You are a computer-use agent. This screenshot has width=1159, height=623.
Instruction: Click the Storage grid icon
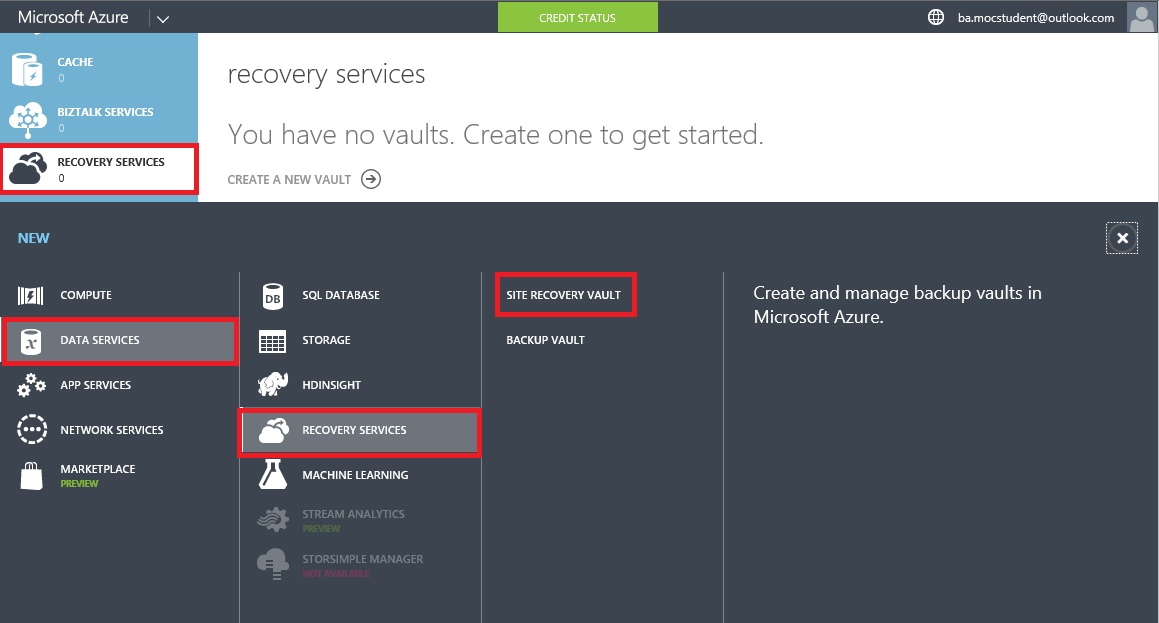(273, 341)
